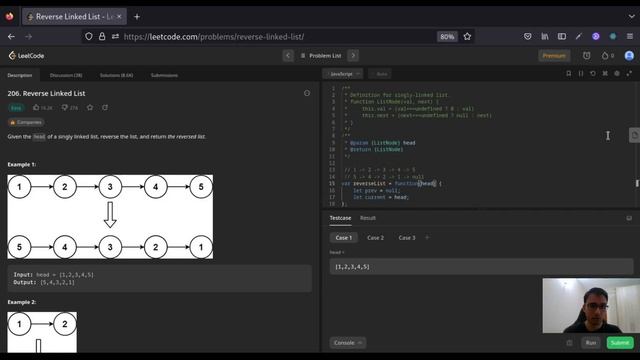Viewport: 640px width, 360px height.
Task: Select Case 3
Action: [407, 238]
